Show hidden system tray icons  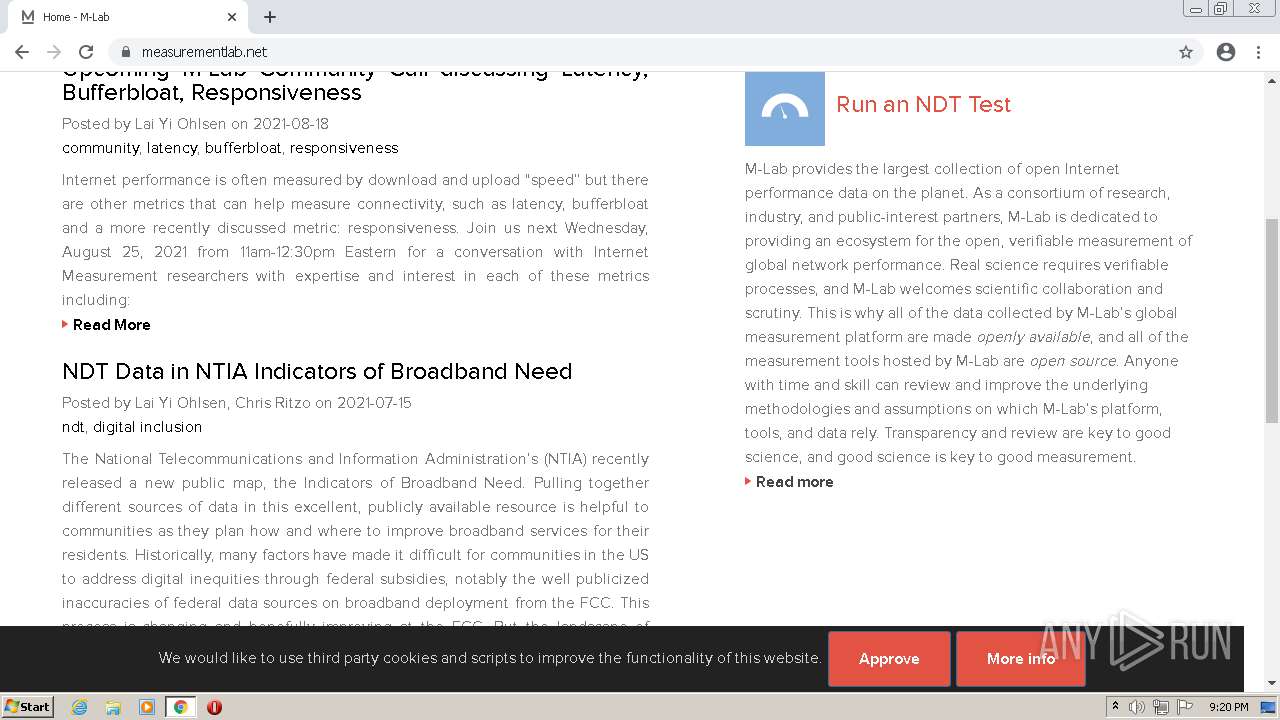[1115, 707]
